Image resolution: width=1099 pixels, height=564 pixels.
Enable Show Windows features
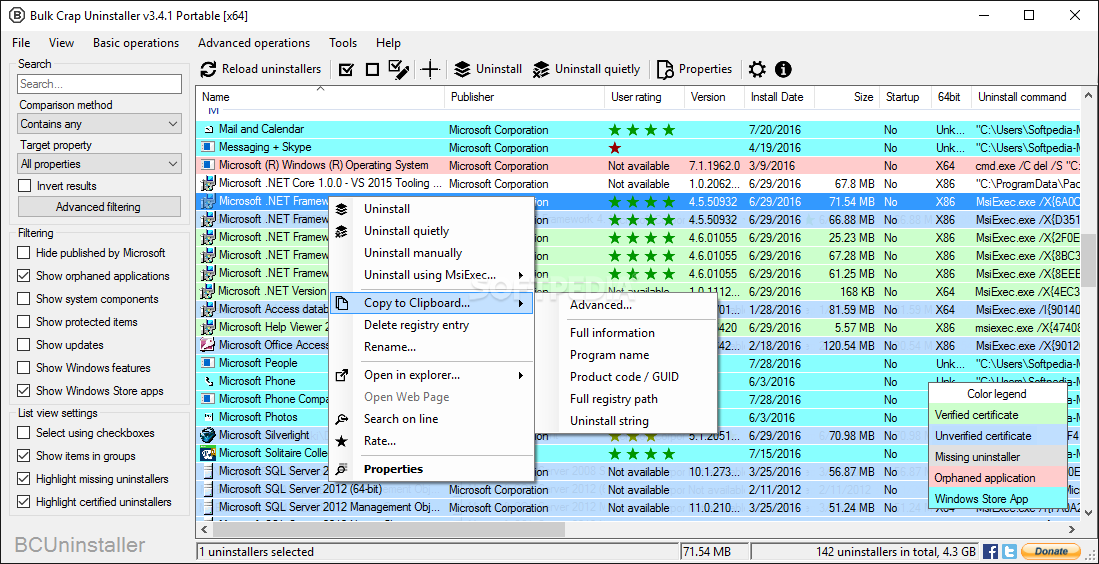click(24, 368)
